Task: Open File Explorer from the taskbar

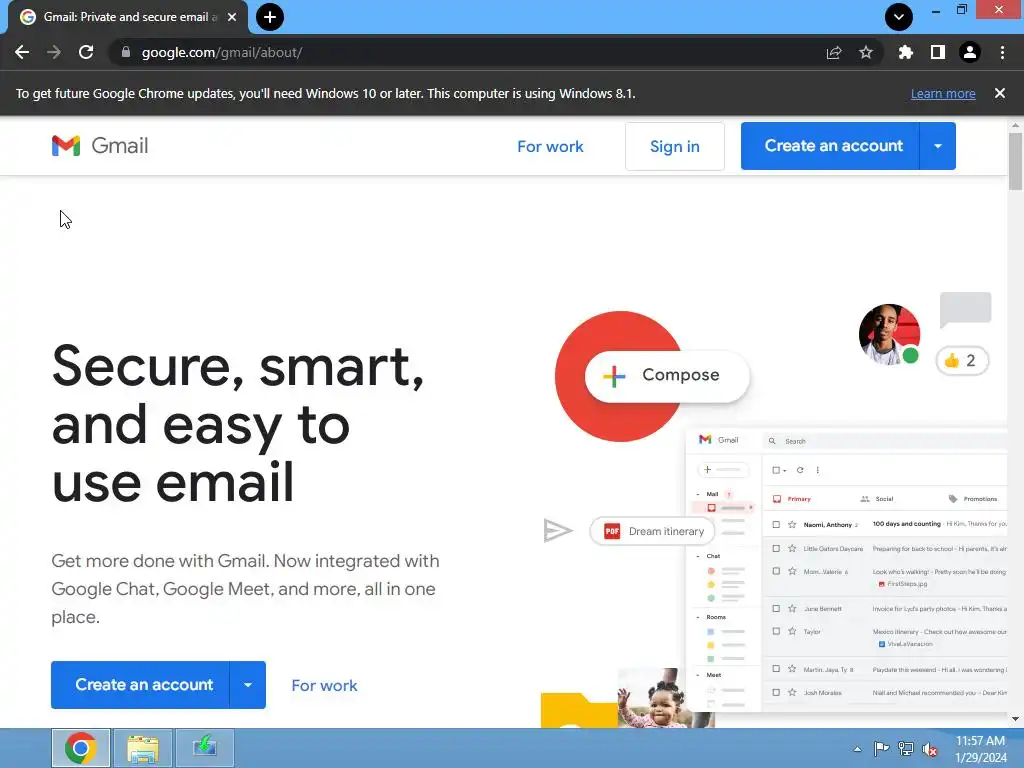Action: click(x=143, y=748)
